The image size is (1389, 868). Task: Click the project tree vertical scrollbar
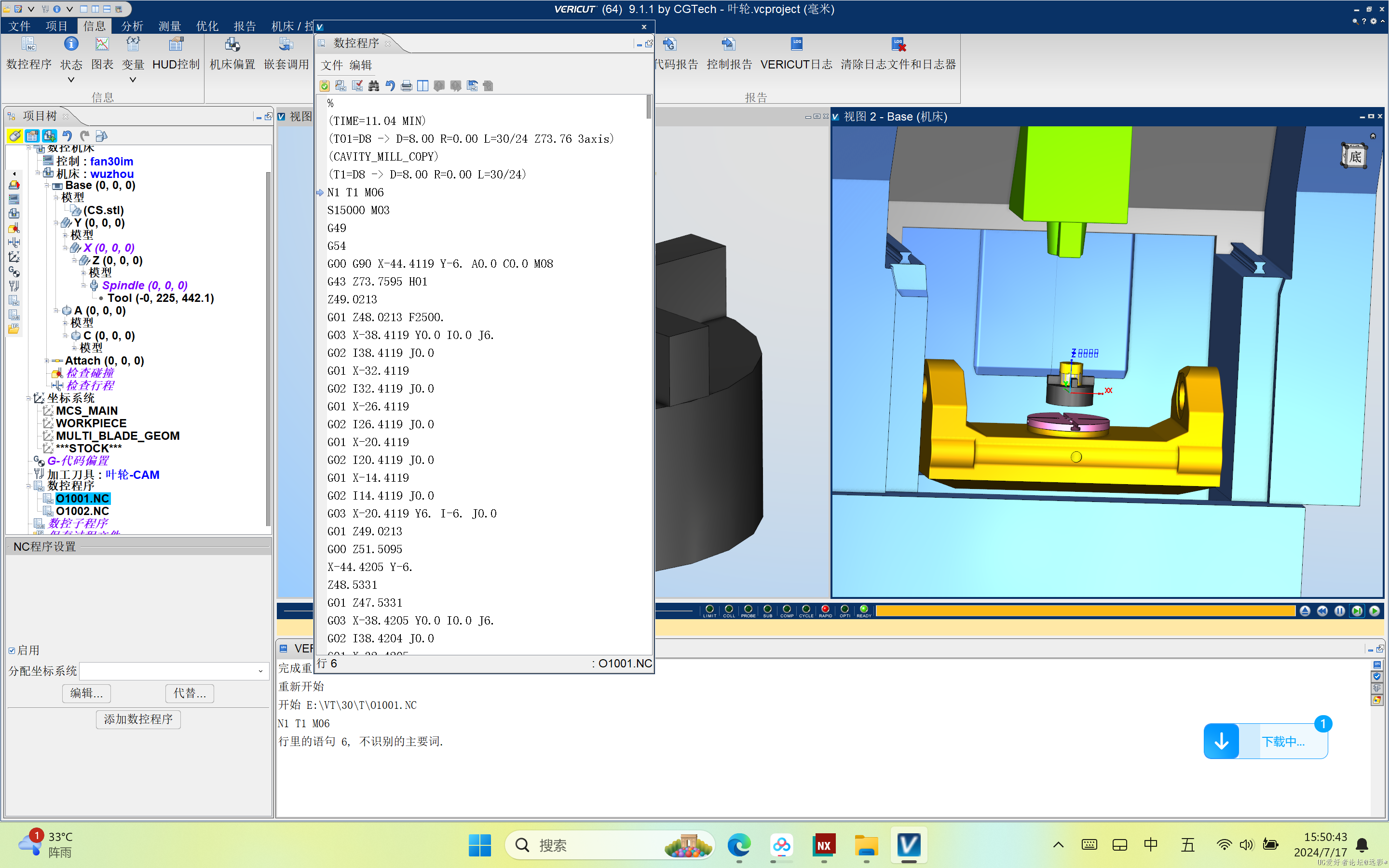point(268,349)
